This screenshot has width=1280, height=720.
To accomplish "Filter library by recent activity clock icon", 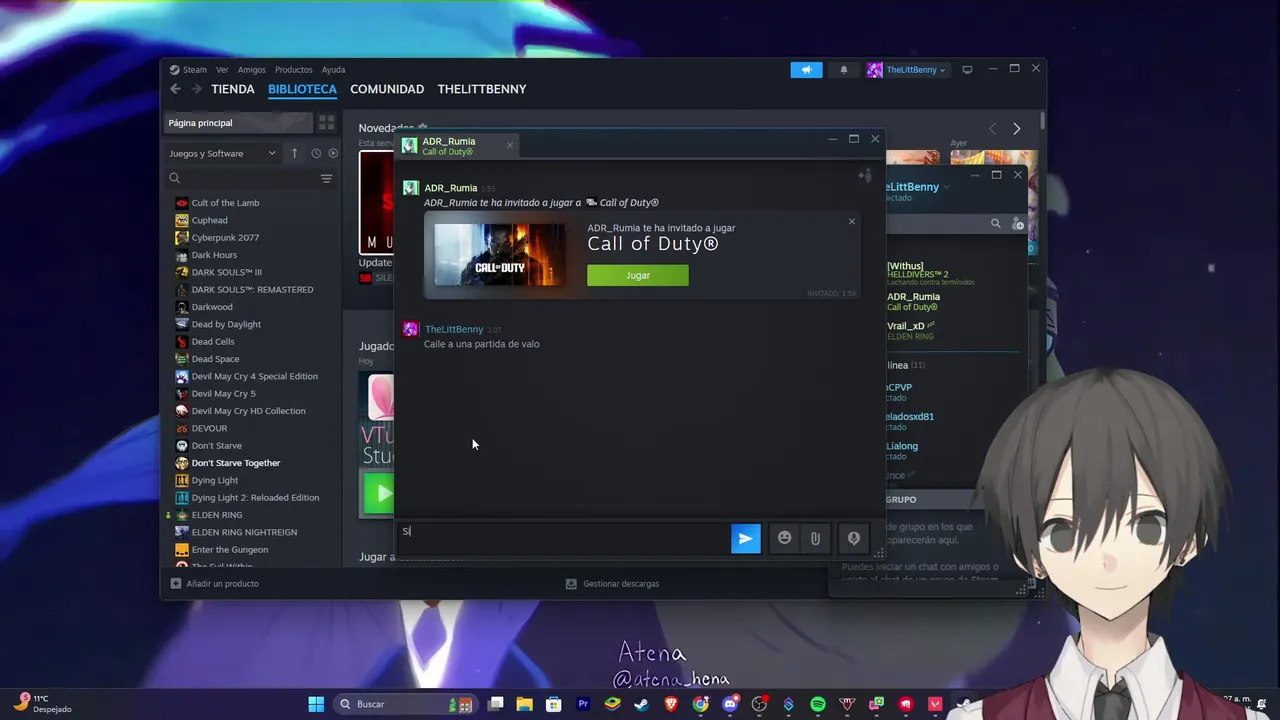I will tap(316, 153).
